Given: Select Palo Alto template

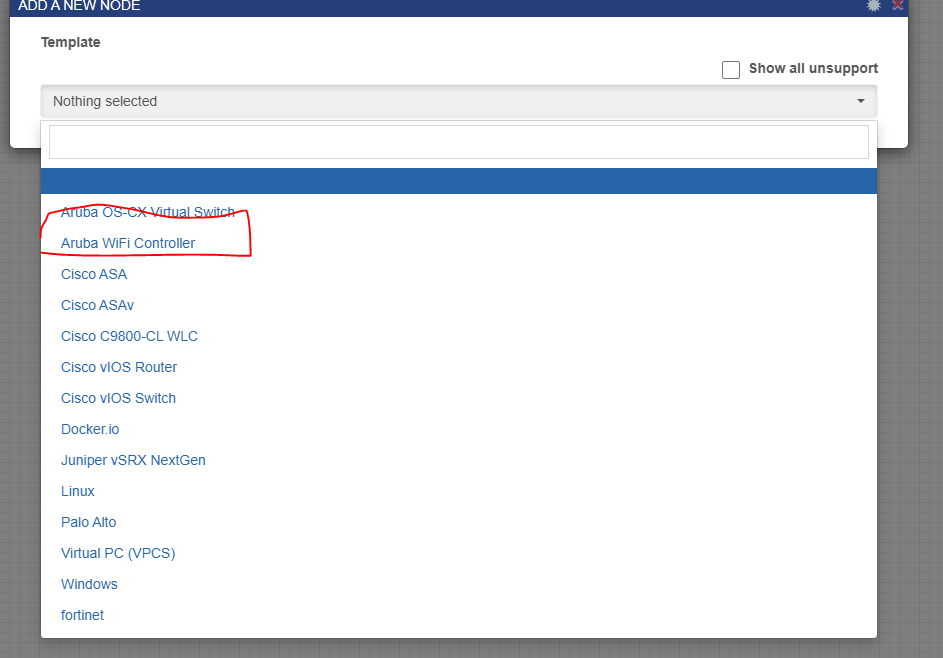Looking at the screenshot, I should tap(459, 522).
